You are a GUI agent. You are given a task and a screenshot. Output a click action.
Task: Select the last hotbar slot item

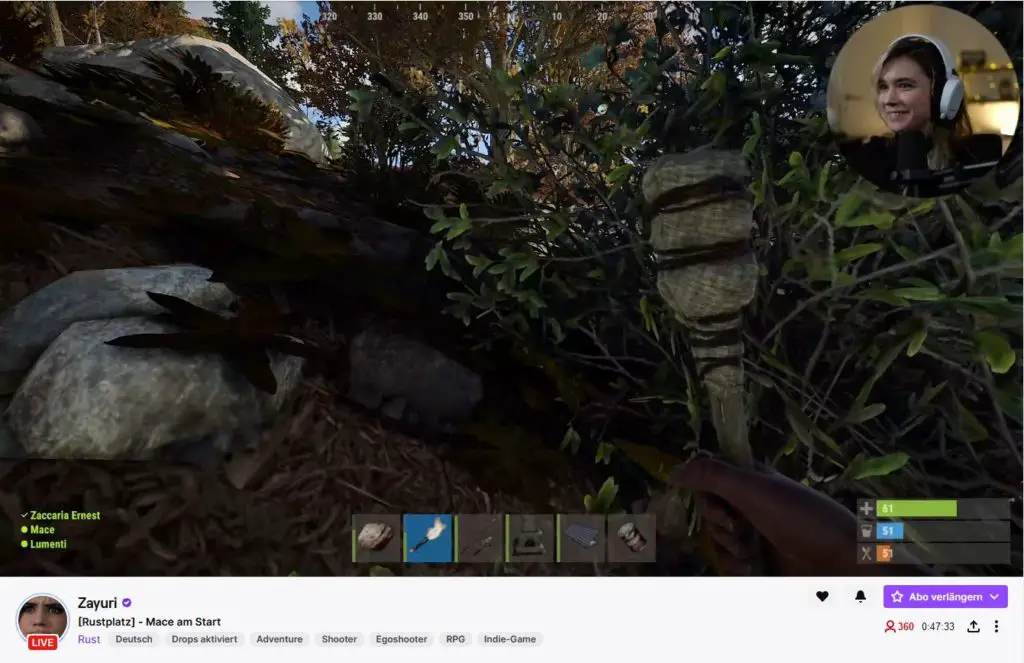(x=632, y=538)
